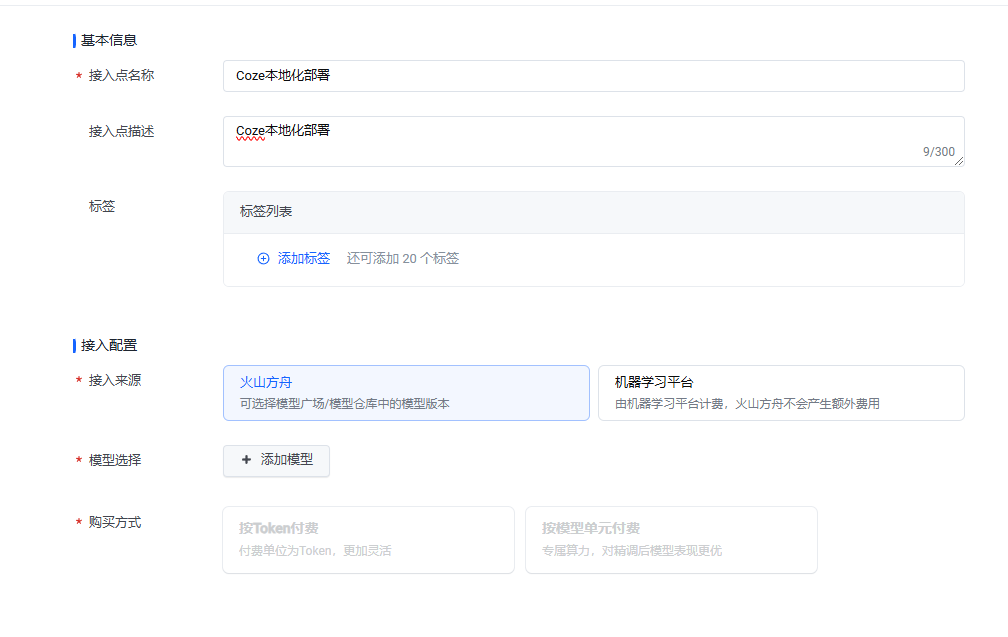Click the 9/300 character counter

coord(939,152)
